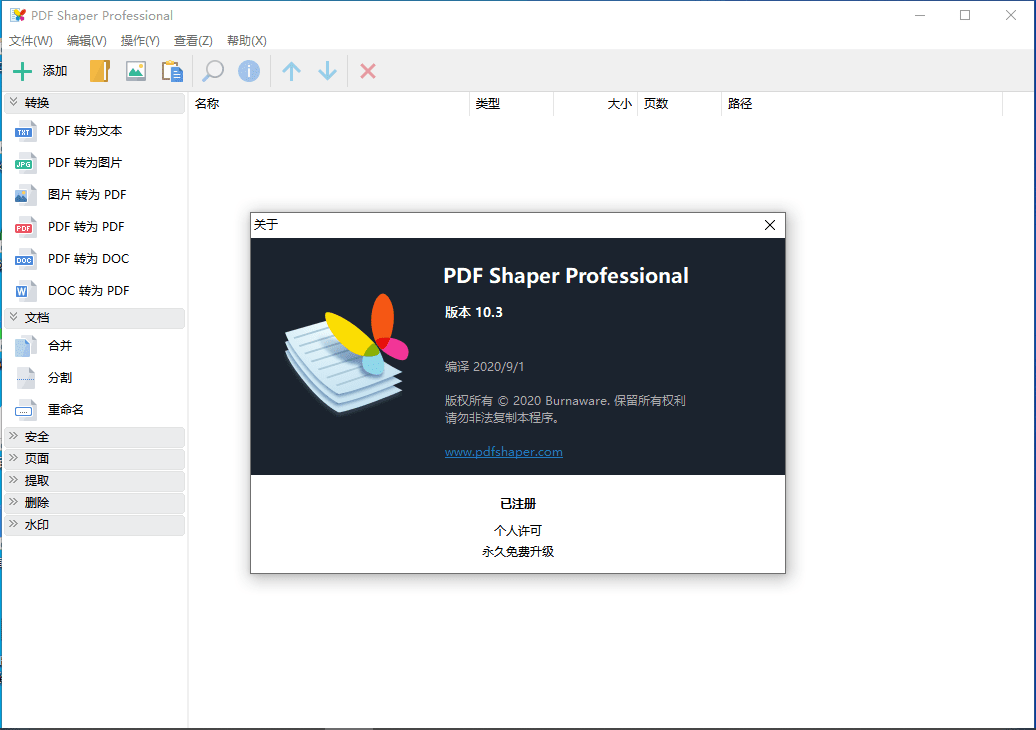The width and height of the screenshot is (1036, 730).
Task: Collapse the 文档 section
Action: click(x=94, y=318)
